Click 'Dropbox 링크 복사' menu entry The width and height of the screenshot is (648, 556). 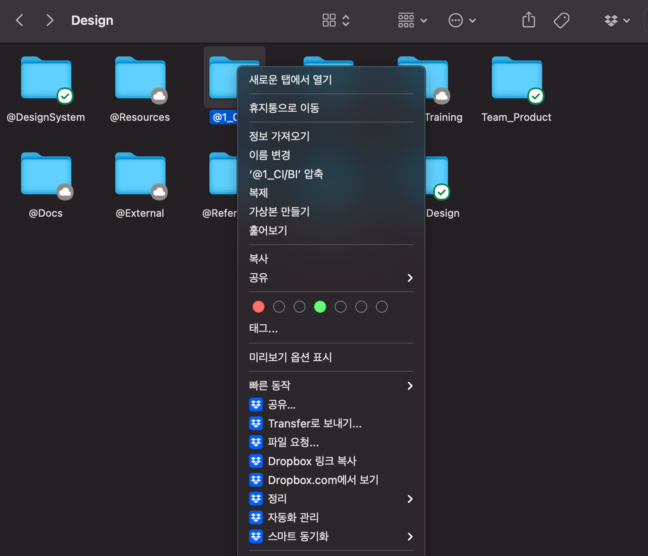[x=311, y=461]
